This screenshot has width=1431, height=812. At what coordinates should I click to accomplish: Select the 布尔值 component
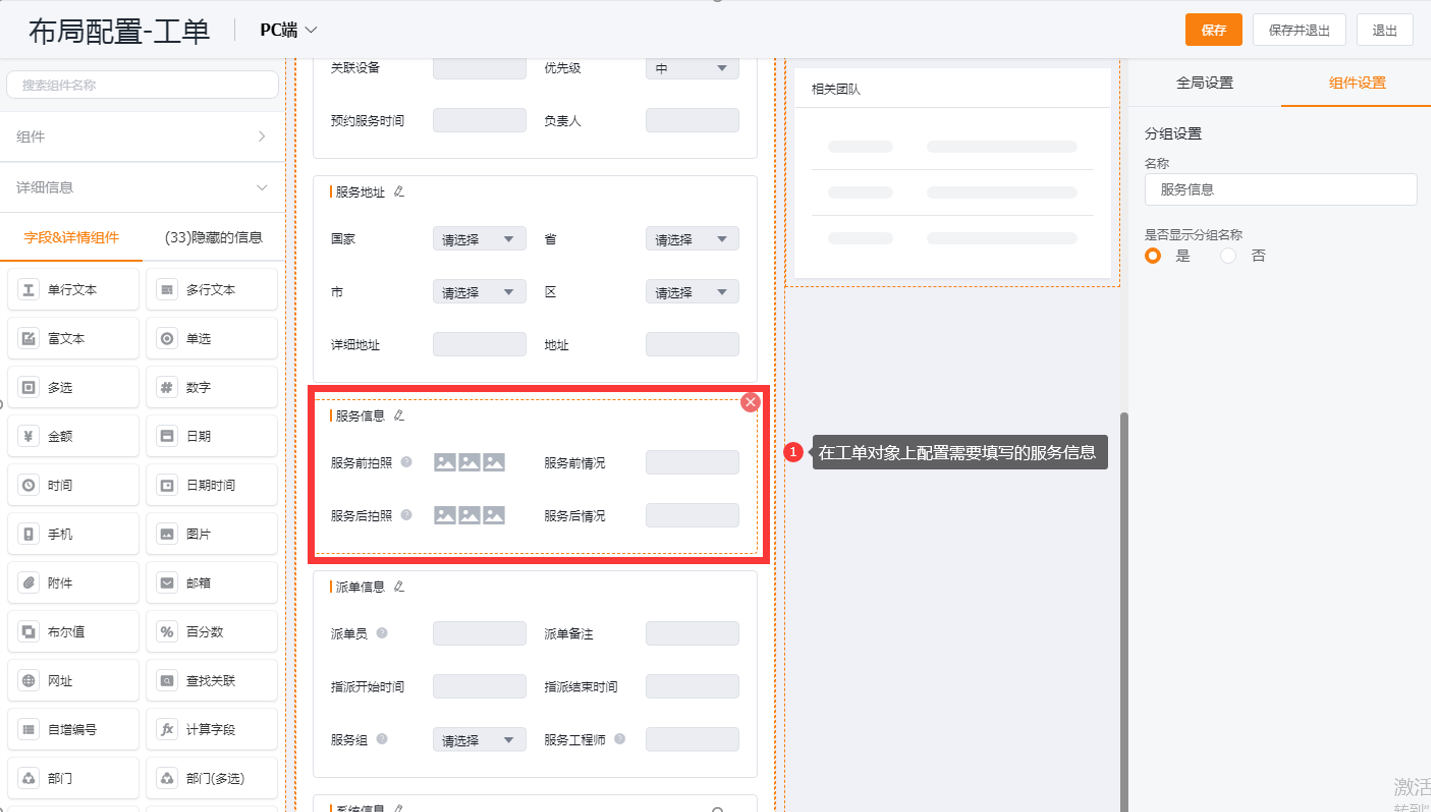[73, 632]
